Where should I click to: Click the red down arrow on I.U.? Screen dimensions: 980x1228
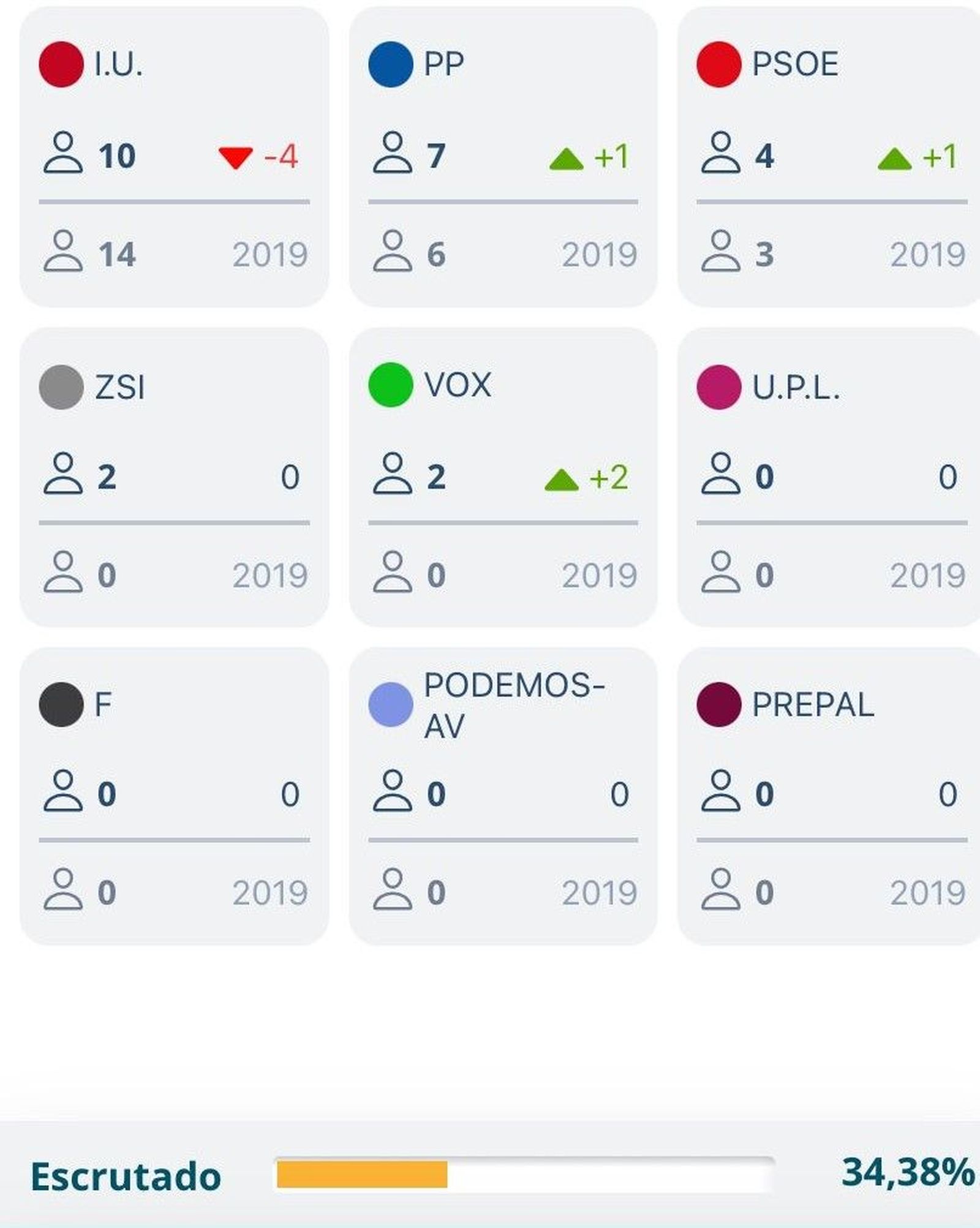pyautogui.click(x=236, y=157)
